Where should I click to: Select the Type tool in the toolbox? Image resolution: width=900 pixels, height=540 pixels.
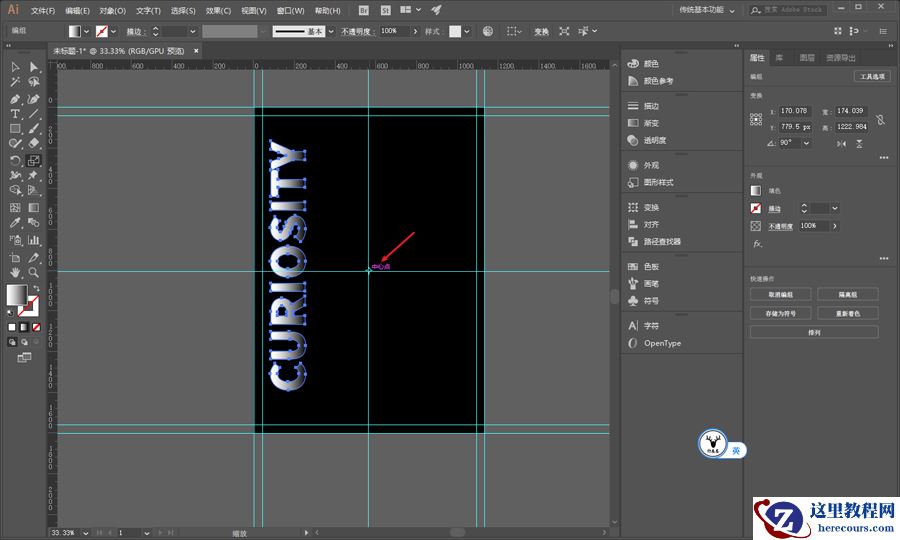click(x=16, y=114)
